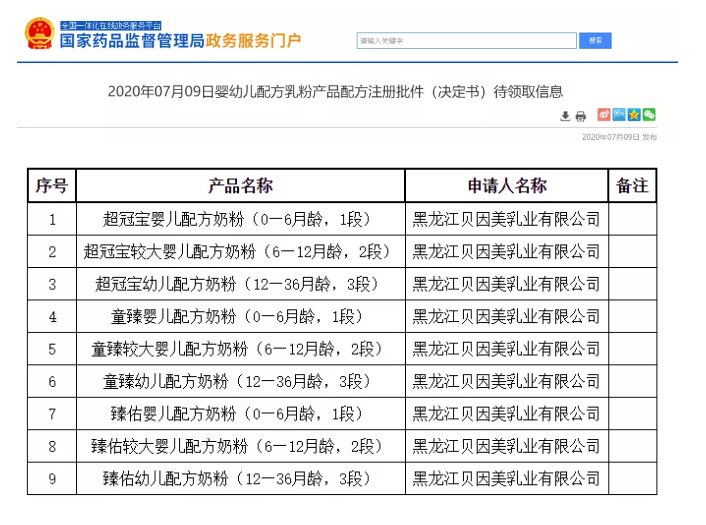Click the 产品名称 column header

[240, 186]
